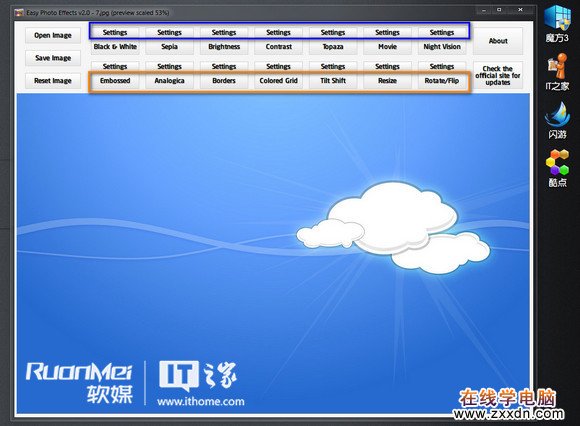Image resolution: width=580 pixels, height=426 pixels.
Task: Click Open Image button
Action: [53, 36]
